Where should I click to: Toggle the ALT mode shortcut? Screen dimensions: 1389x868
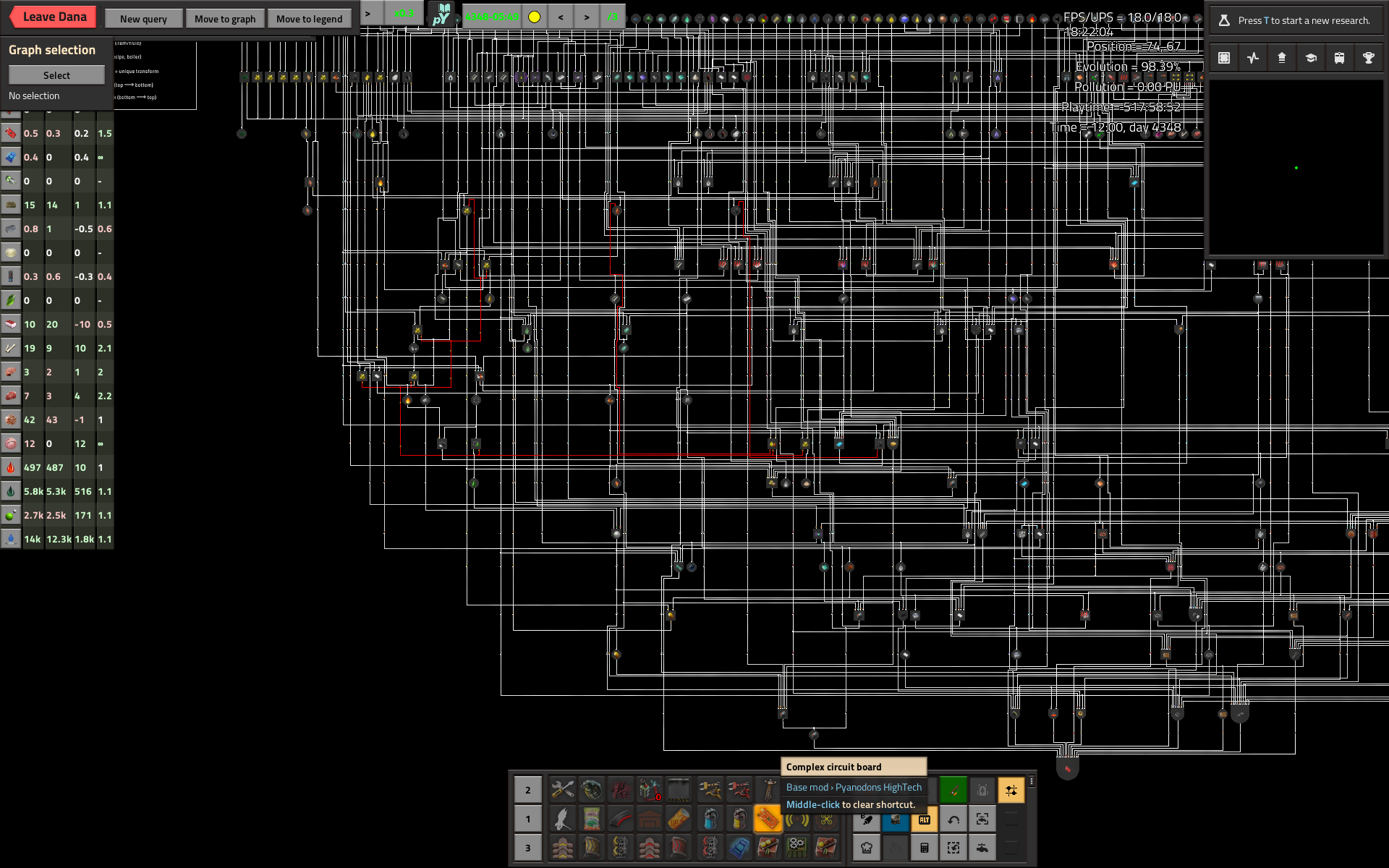coord(925,820)
